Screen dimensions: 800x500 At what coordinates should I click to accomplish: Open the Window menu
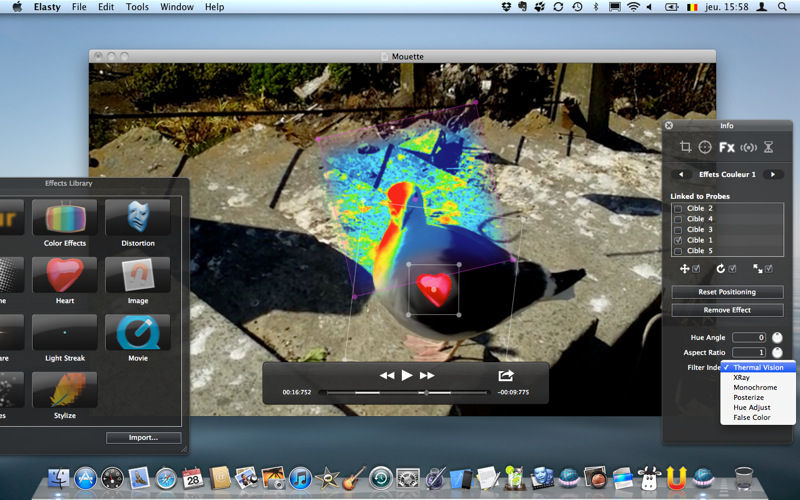point(177,7)
